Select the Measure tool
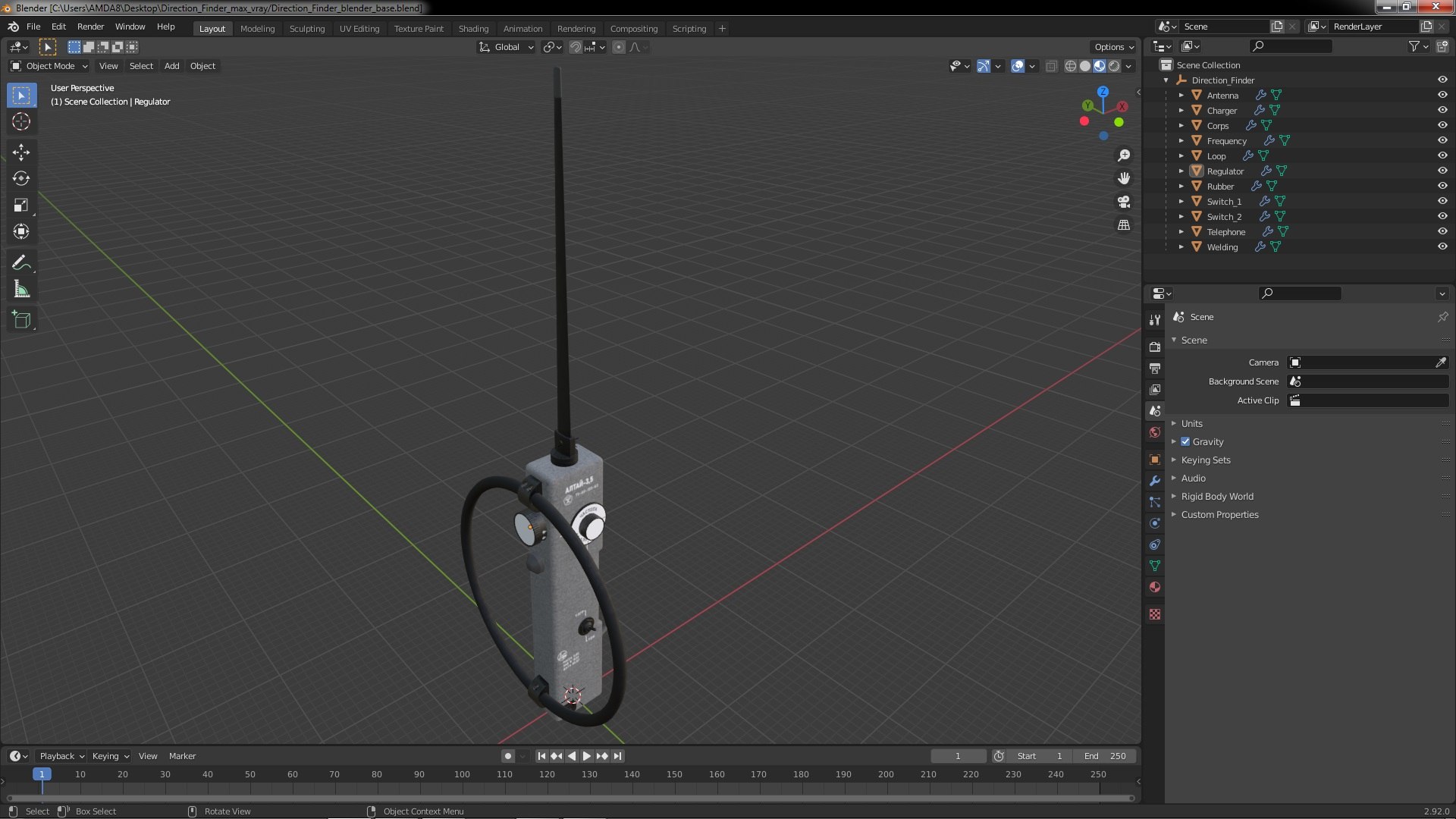The image size is (1456, 819). click(x=21, y=290)
